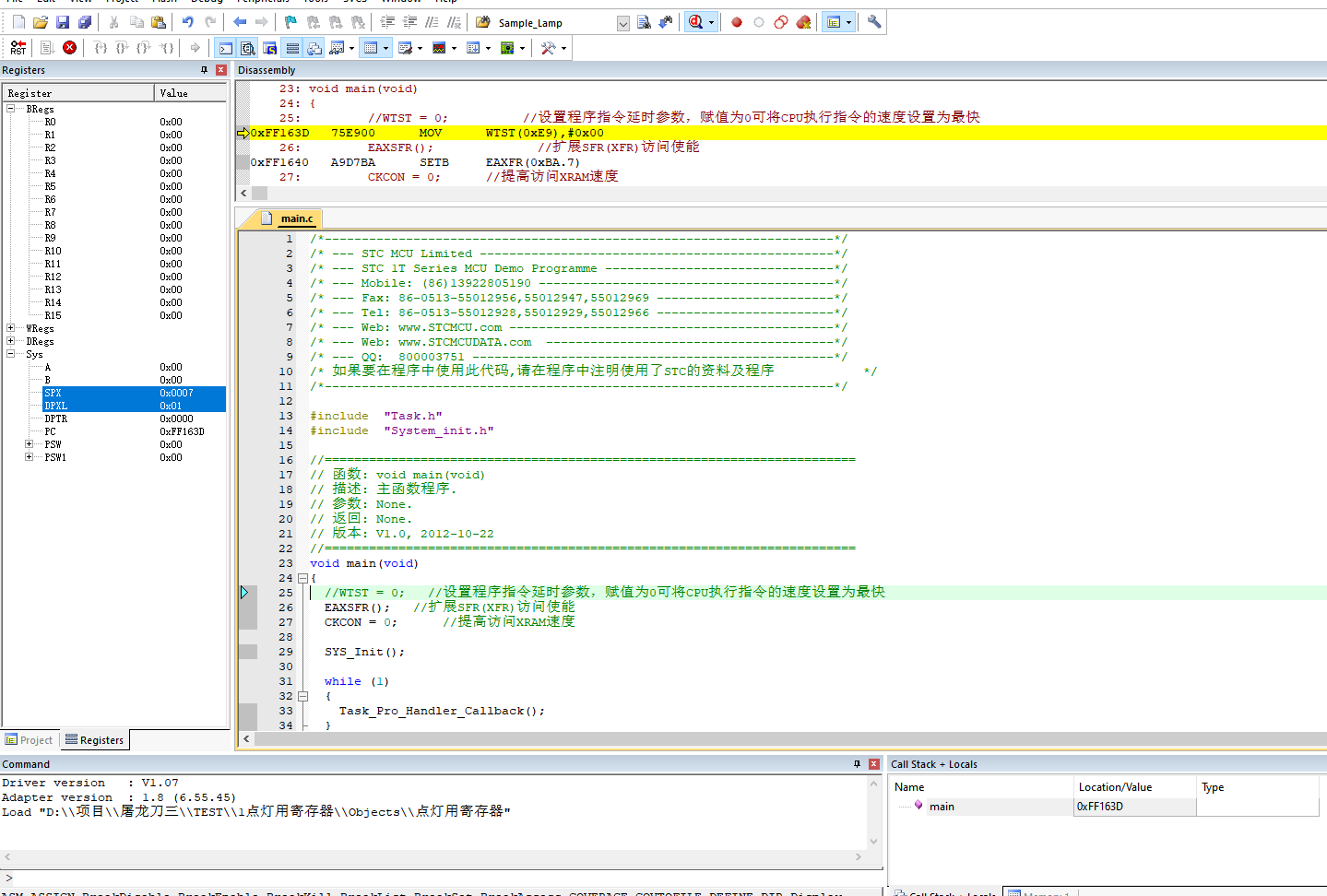The height and width of the screenshot is (896, 1327).
Task: Click the Disassembly horizontal scrollbar left arrow
Action: 244,193
